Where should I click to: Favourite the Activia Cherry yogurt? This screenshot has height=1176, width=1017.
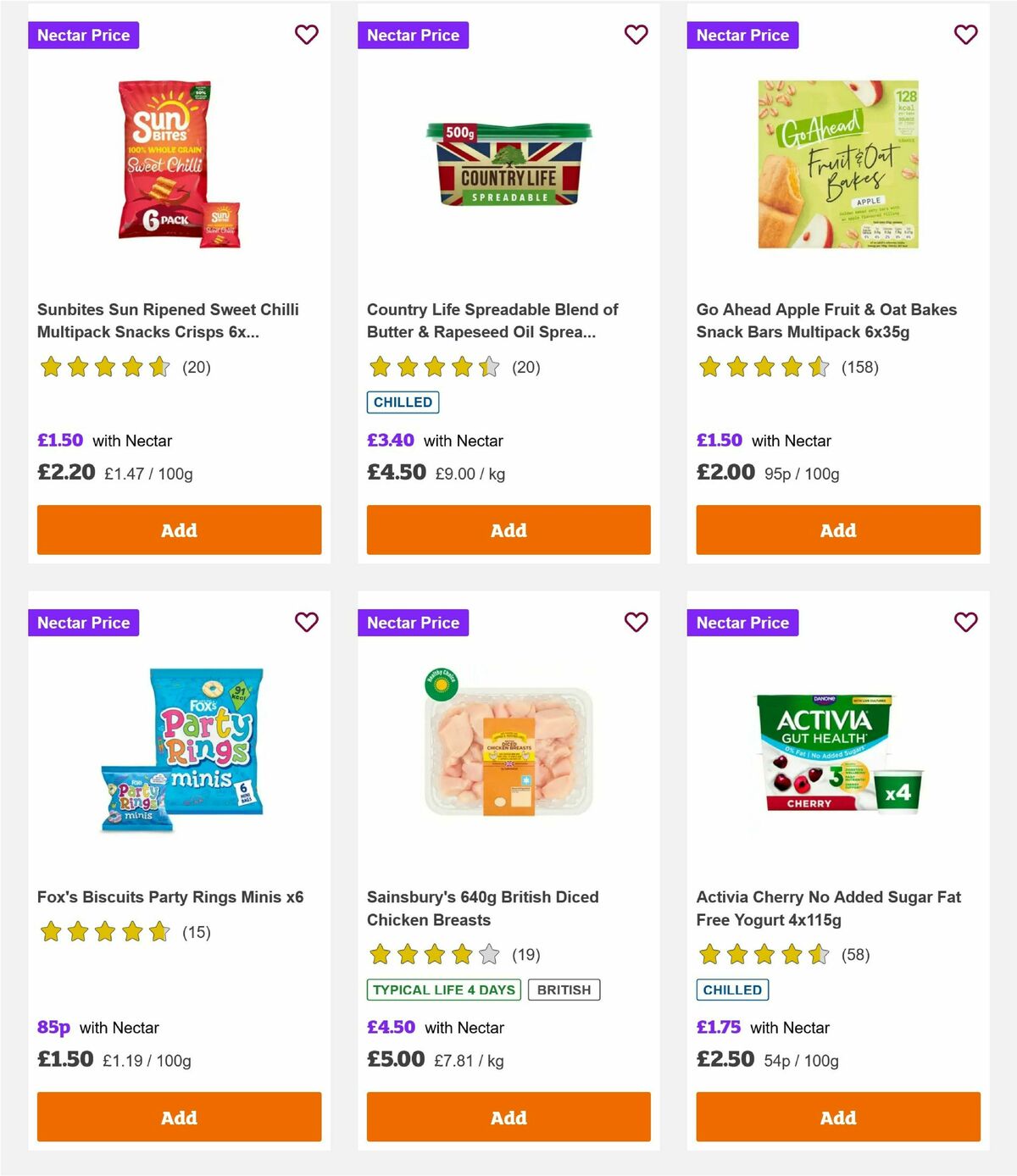965,622
